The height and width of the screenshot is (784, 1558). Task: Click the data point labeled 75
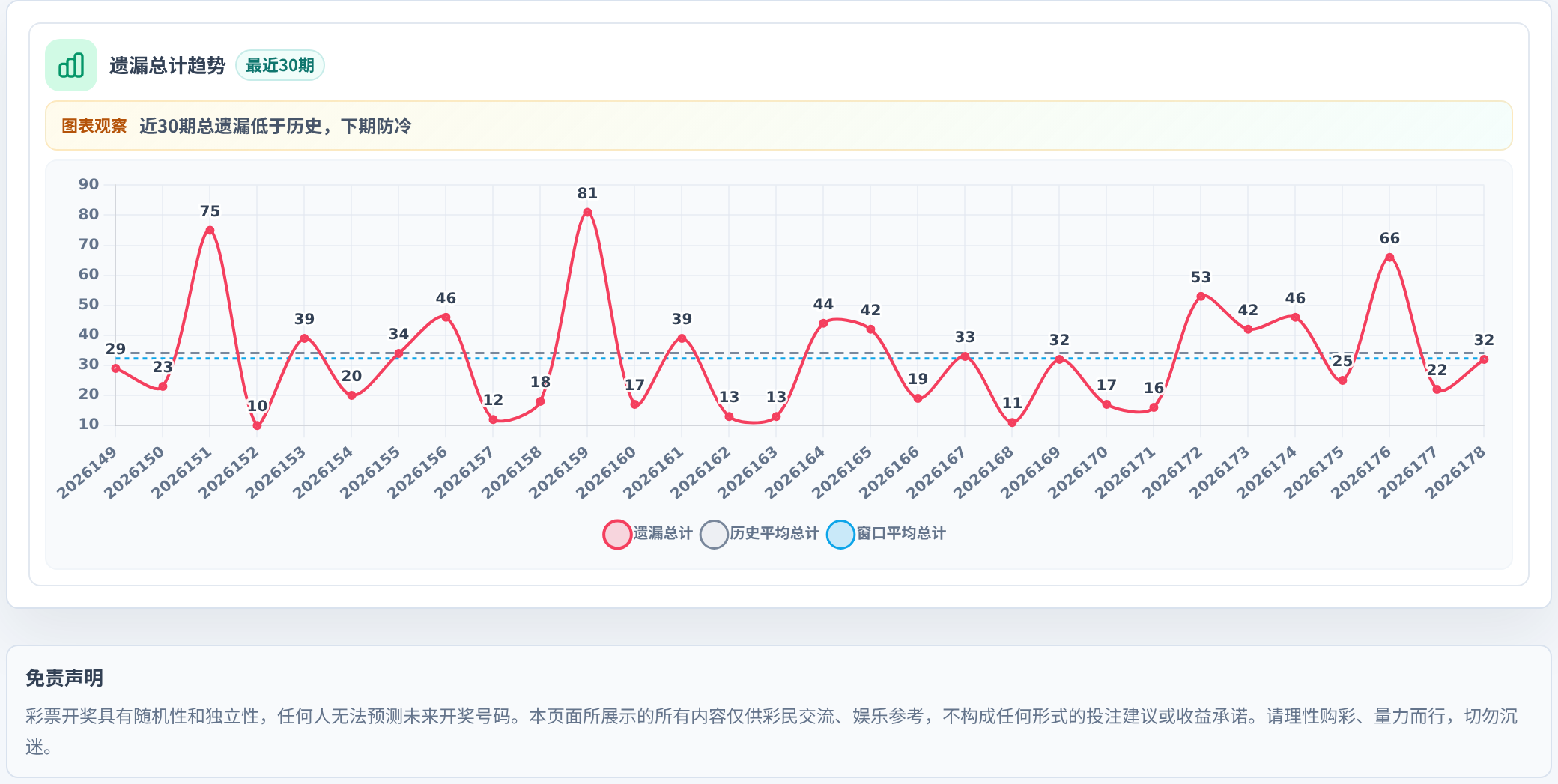210,231
